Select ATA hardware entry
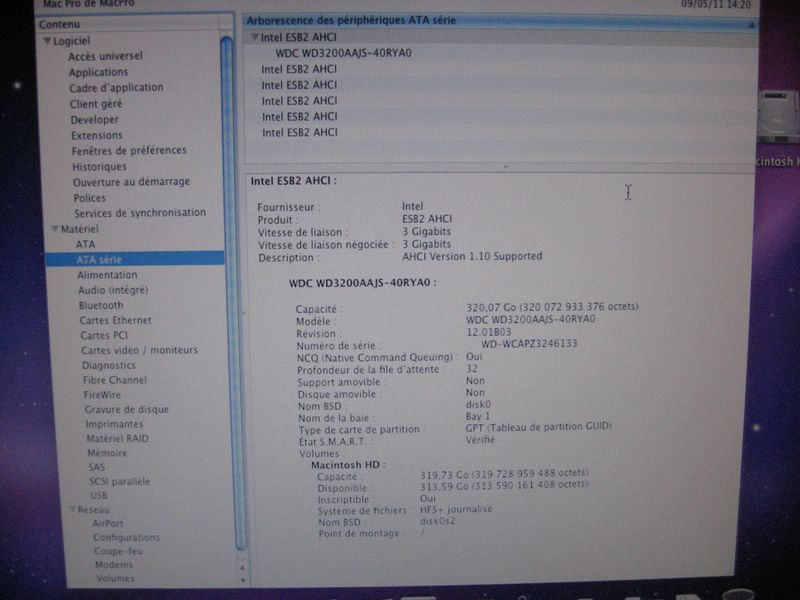The width and height of the screenshot is (800, 600). click(x=86, y=244)
